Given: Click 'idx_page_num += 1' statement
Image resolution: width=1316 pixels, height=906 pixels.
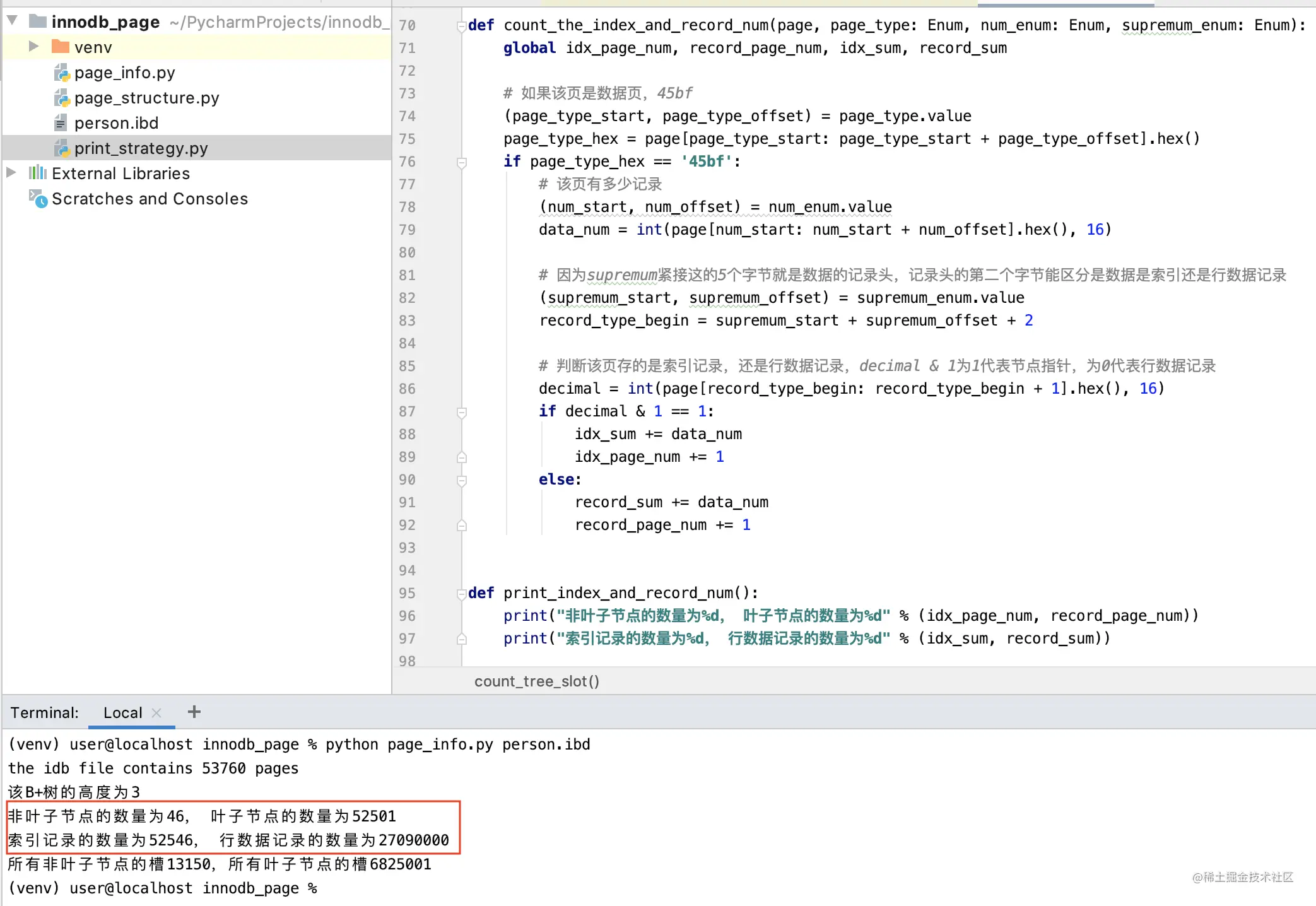Looking at the screenshot, I should coord(649,457).
